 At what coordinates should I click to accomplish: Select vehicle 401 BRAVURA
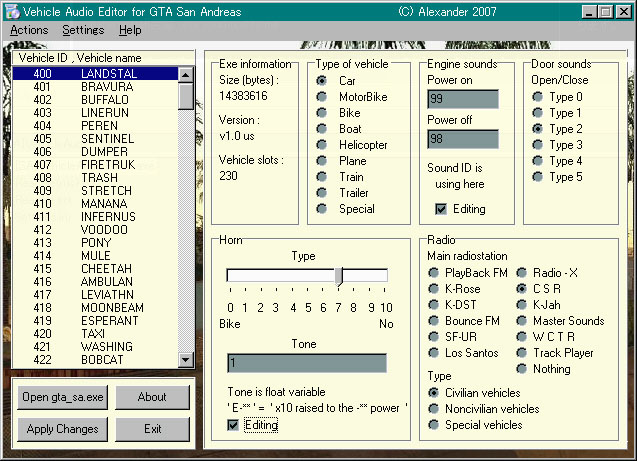coord(95,87)
